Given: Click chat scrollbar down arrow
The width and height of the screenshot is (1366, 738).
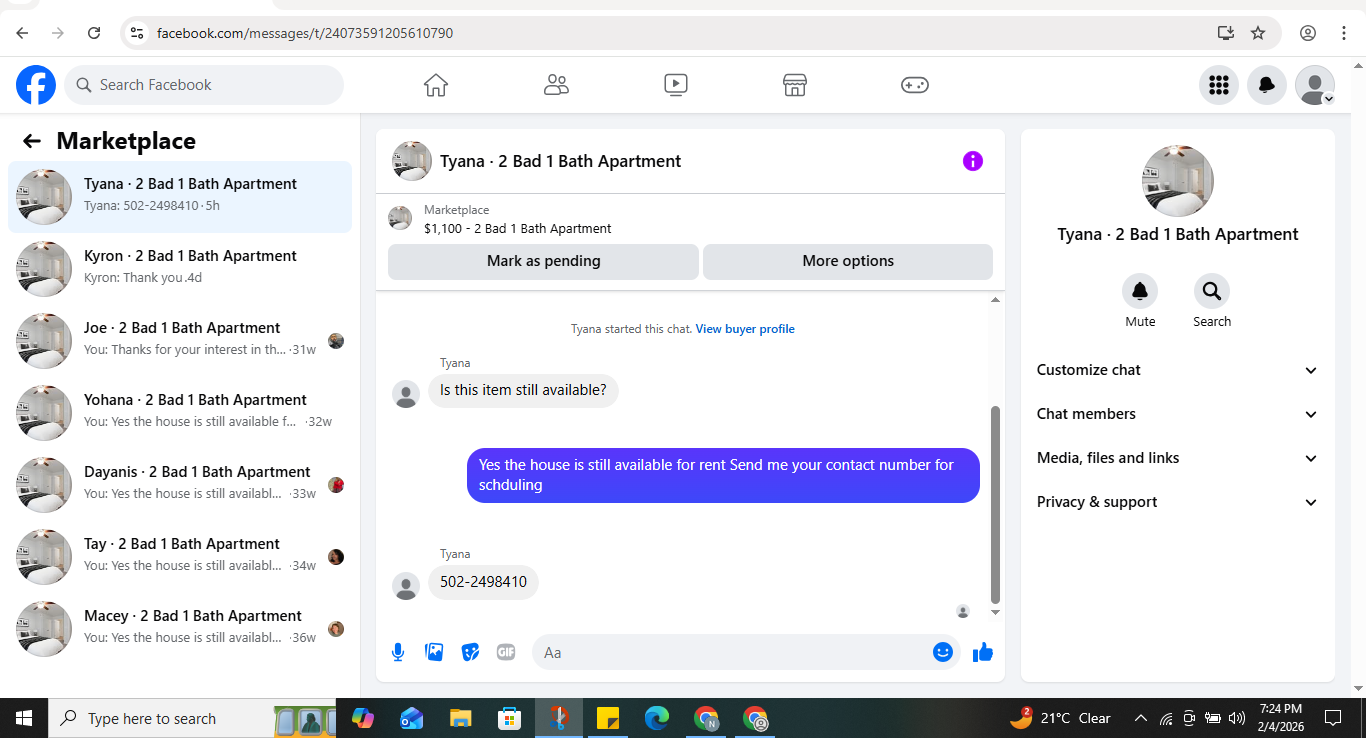Looking at the screenshot, I should point(995,612).
